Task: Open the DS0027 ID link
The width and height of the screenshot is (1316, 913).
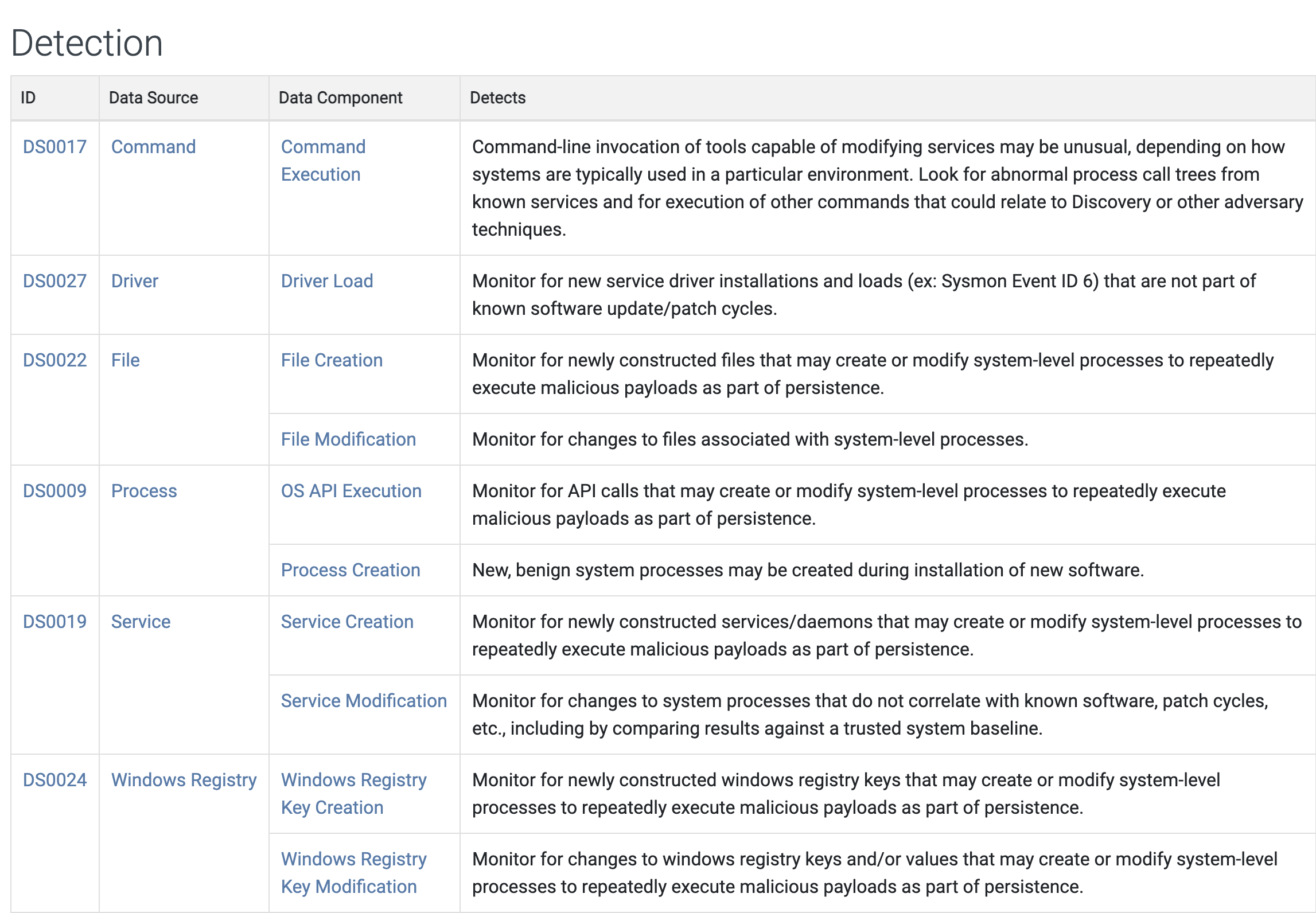Action: [x=54, y=281]
